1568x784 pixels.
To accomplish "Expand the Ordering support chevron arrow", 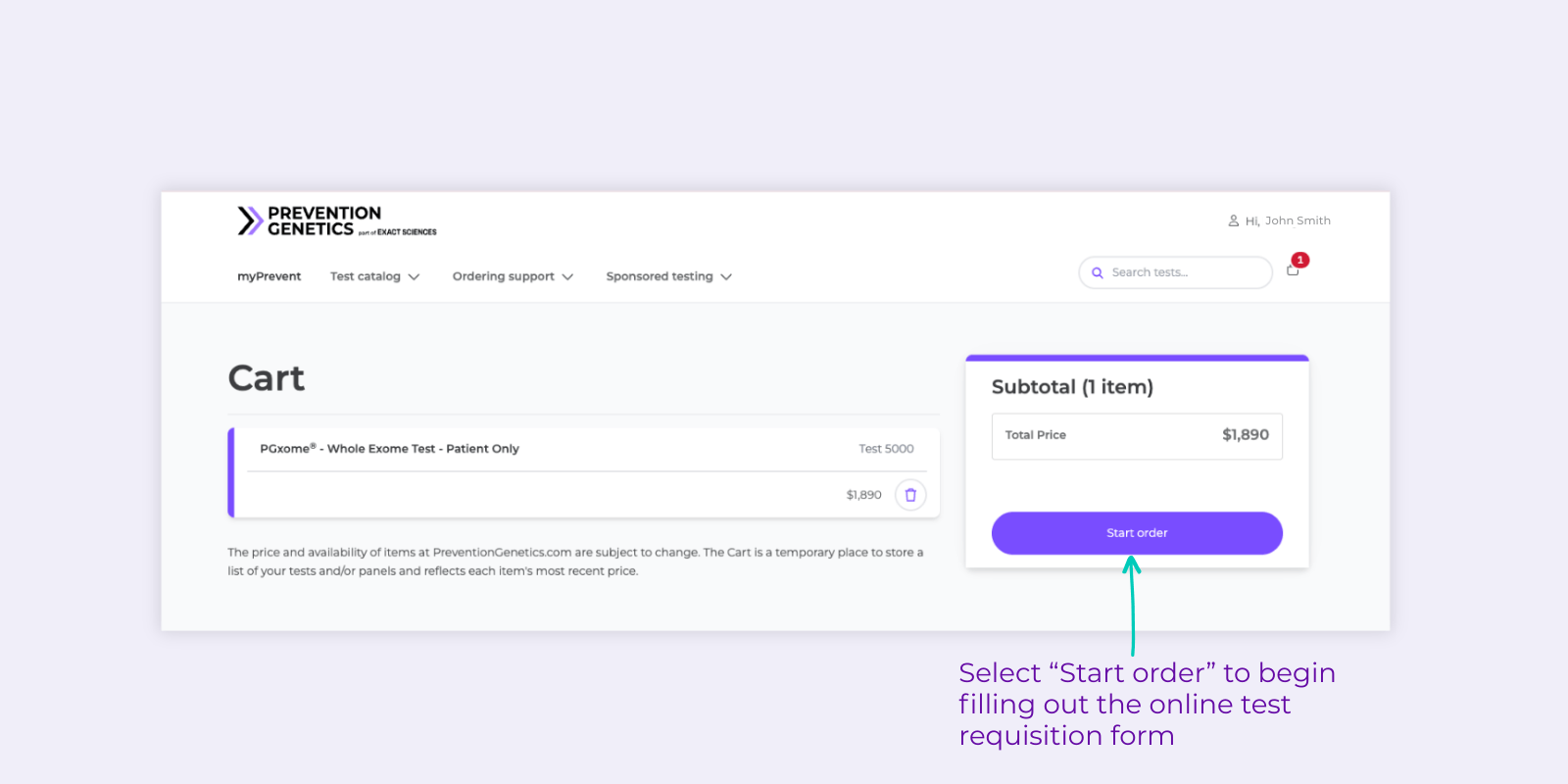I will coord(567,277).
